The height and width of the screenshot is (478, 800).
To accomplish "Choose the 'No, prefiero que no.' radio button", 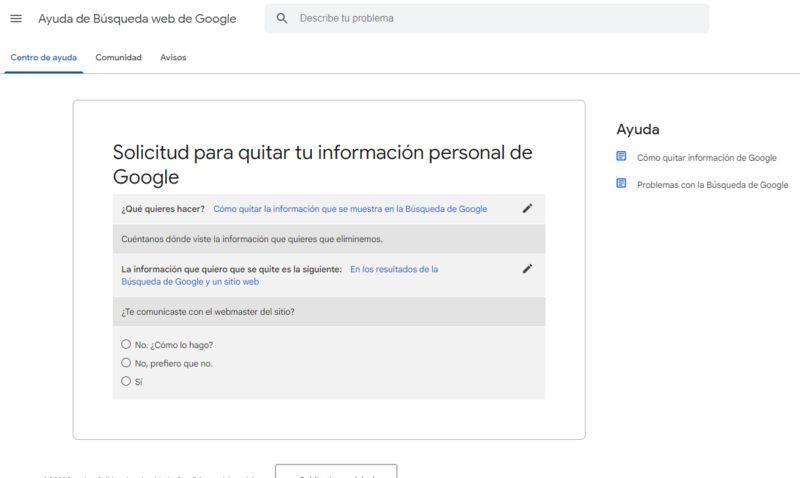I will click(126, 363).
